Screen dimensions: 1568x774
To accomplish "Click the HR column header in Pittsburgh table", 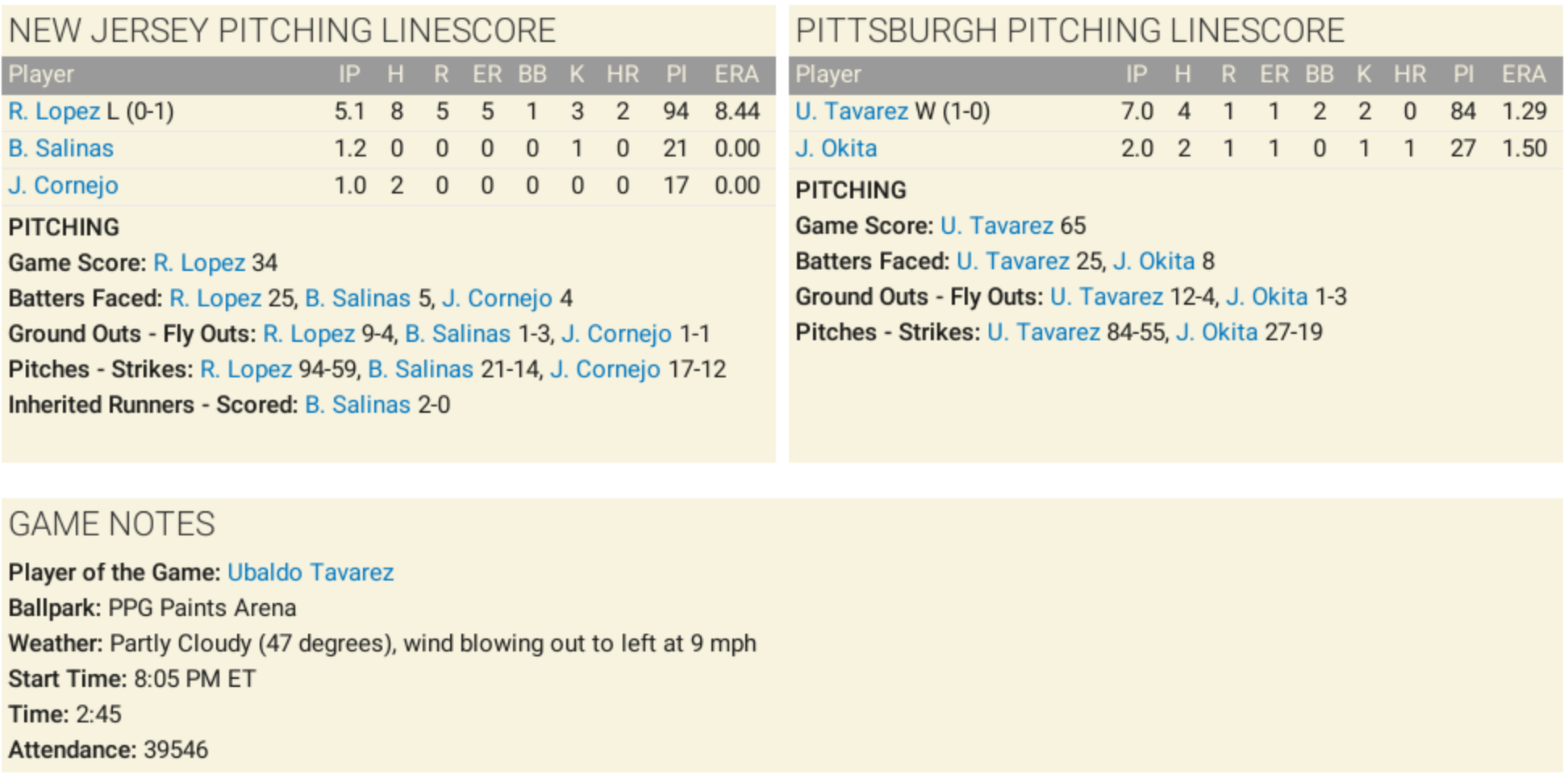I will tap(1409, 75).
